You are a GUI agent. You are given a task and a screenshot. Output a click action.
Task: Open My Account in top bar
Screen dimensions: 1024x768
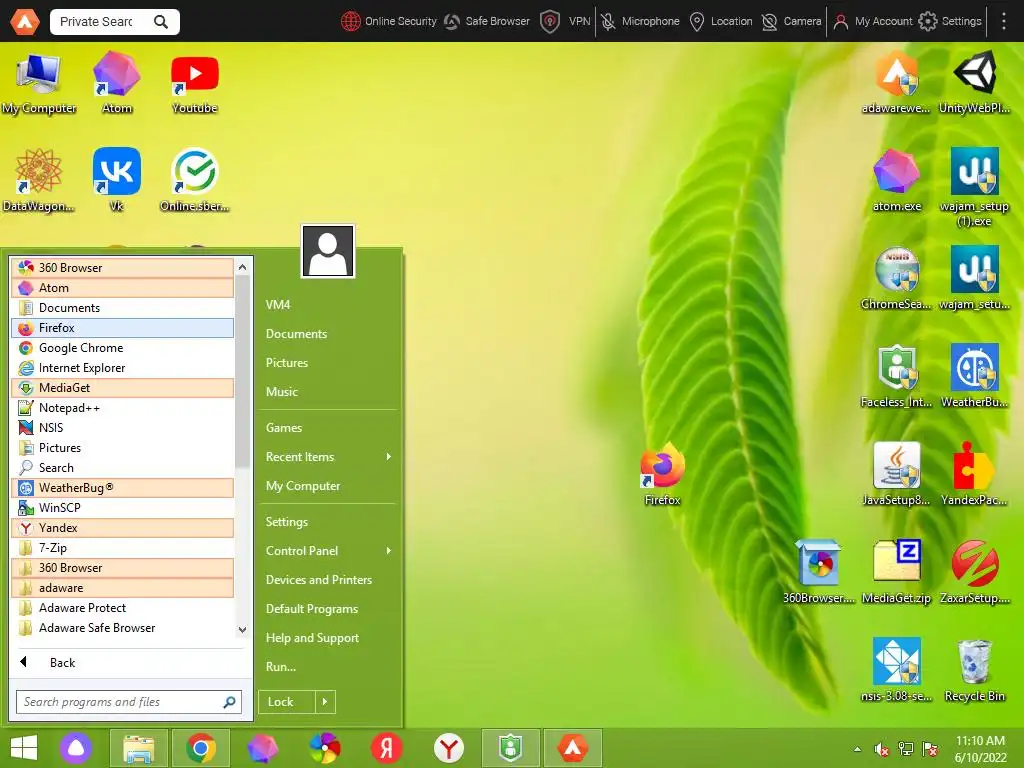(873, 22)
